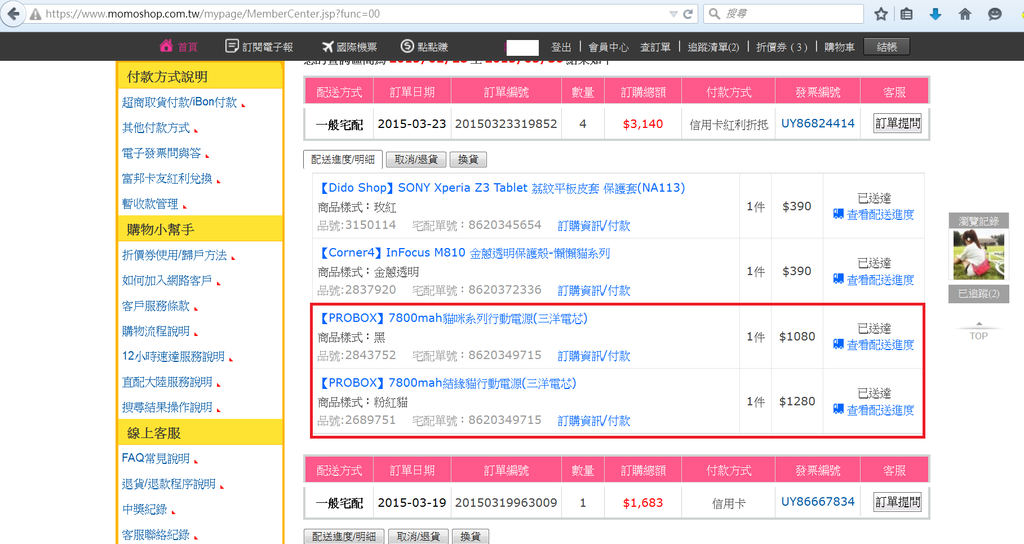Open Dido Shop SONY Xperia Z3 Tablet product

[501, 188]
